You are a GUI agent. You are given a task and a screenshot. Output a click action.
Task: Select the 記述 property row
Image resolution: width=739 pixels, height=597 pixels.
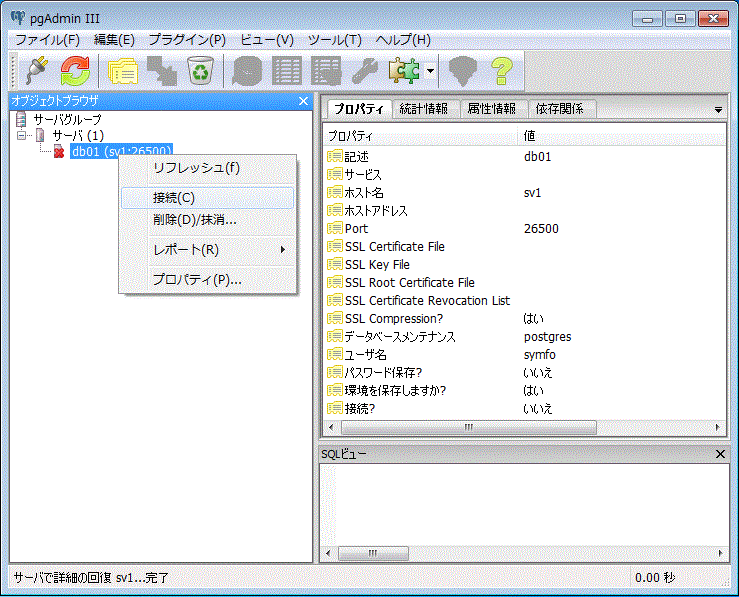(x=525, y=156)
